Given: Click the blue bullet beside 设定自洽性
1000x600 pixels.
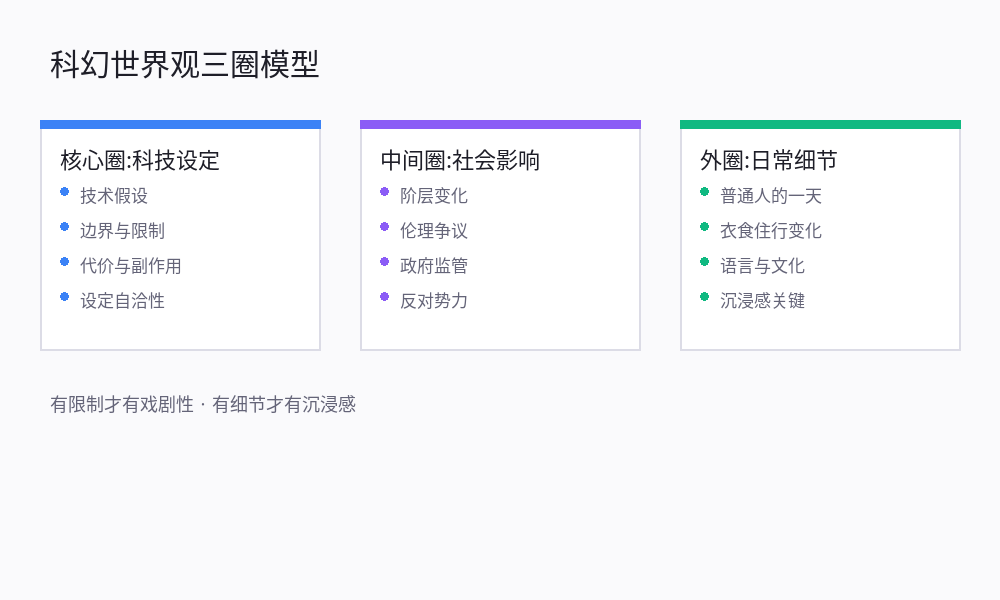Looking at the screenshot, I should (65, 297).
